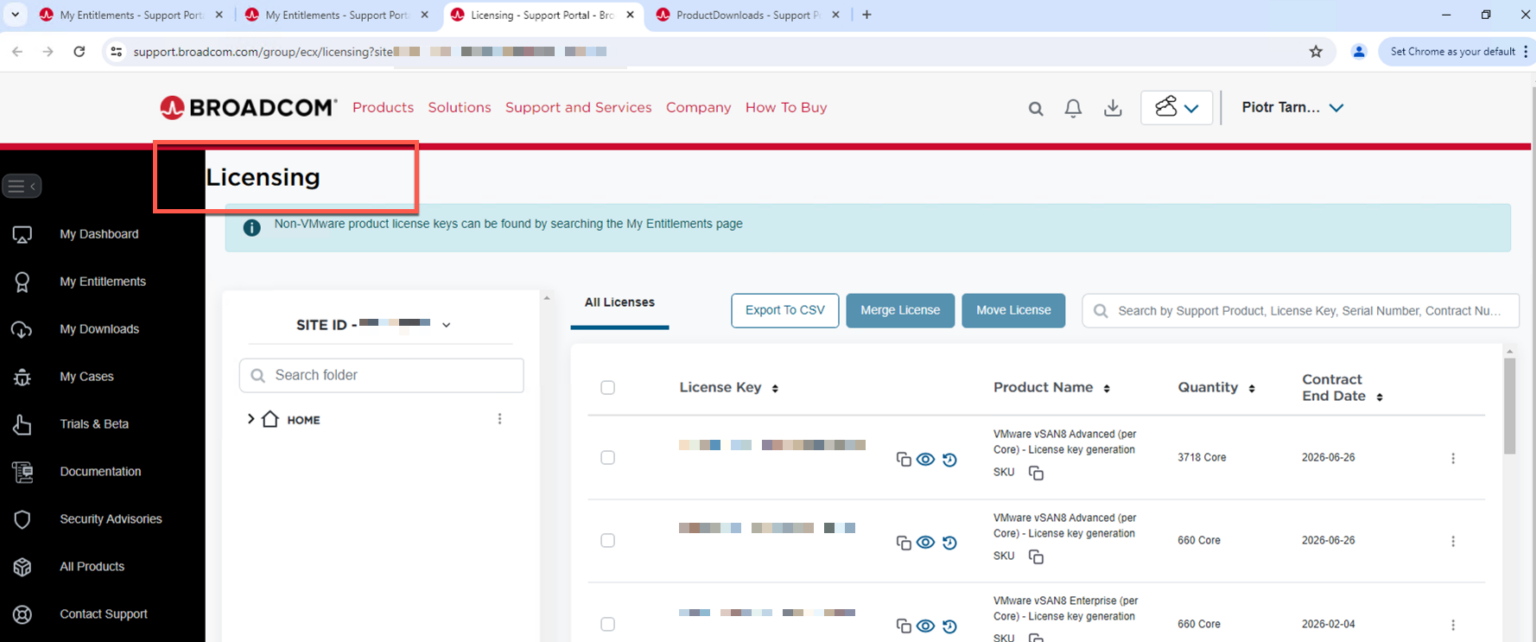
Task: Check the select-all licenses checkbox
Action: 607,387
